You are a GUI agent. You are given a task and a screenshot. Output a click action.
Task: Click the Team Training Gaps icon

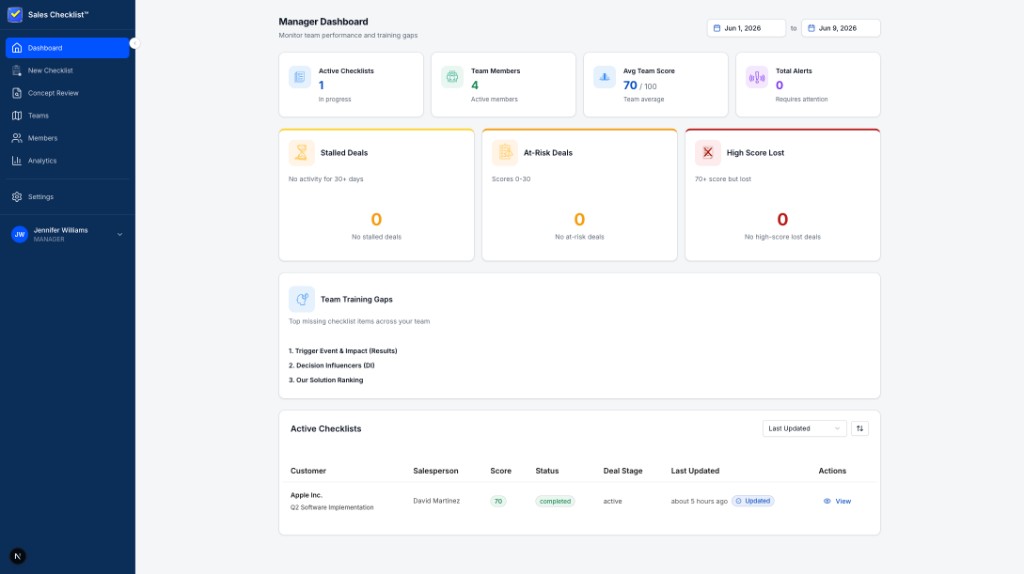302,299
